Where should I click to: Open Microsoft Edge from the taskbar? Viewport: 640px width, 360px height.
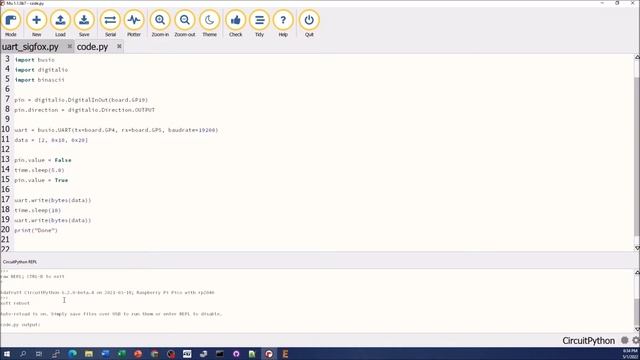73,354
